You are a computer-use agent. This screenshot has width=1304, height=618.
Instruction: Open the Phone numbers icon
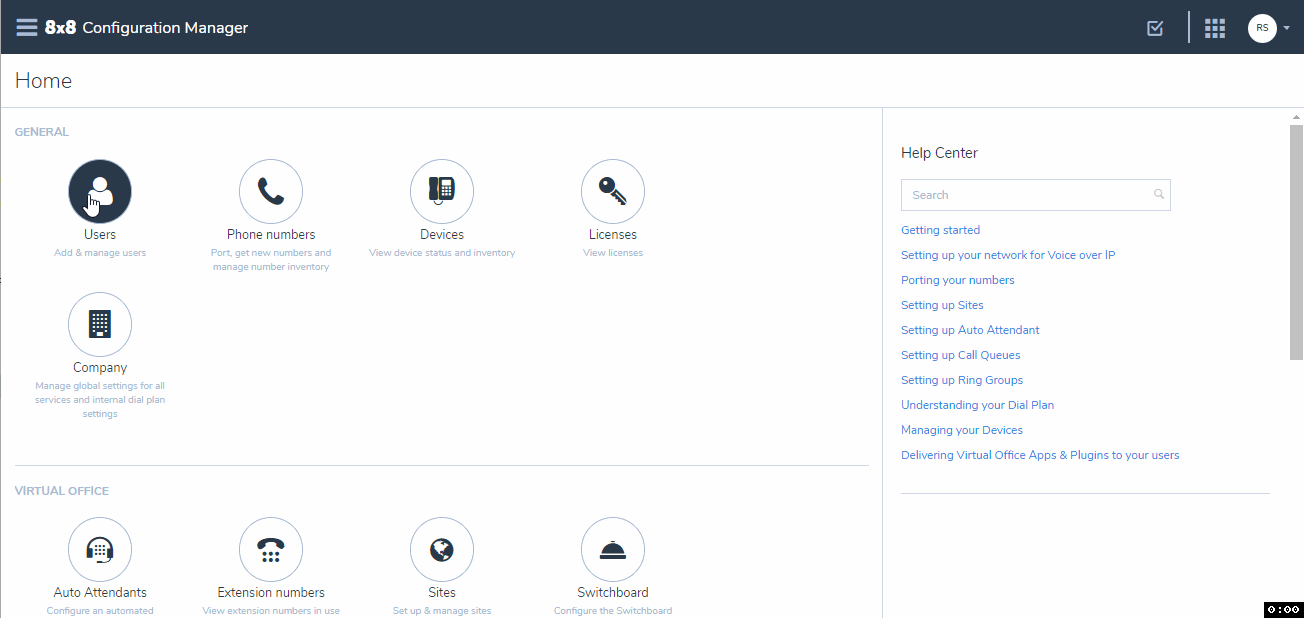tap(271, 191)
